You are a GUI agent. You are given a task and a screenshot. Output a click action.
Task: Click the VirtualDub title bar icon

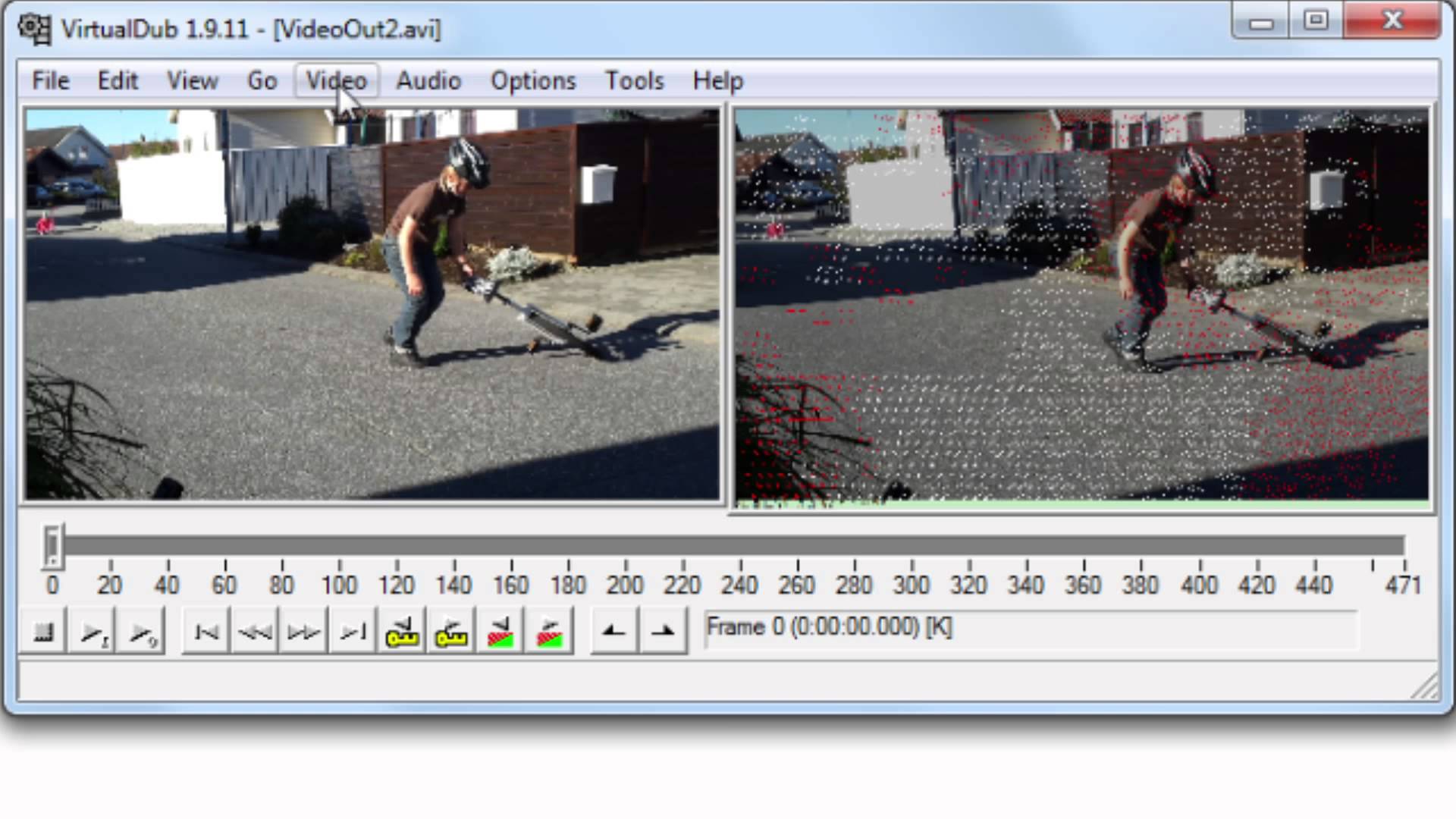tap(34, 29)
